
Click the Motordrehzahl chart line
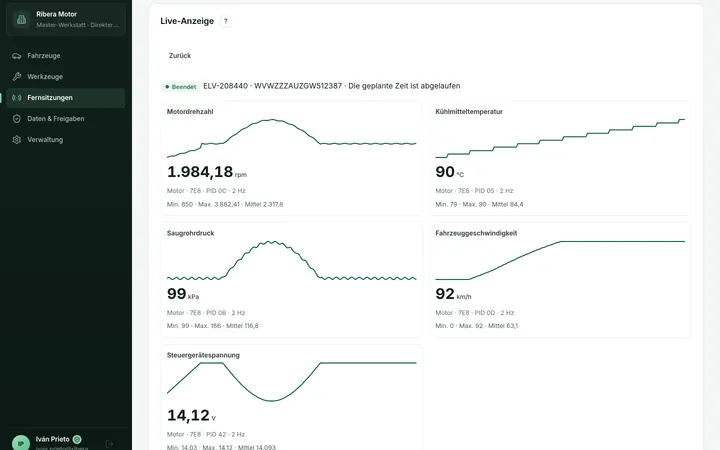pyautogui.click(x=292, y=138)
